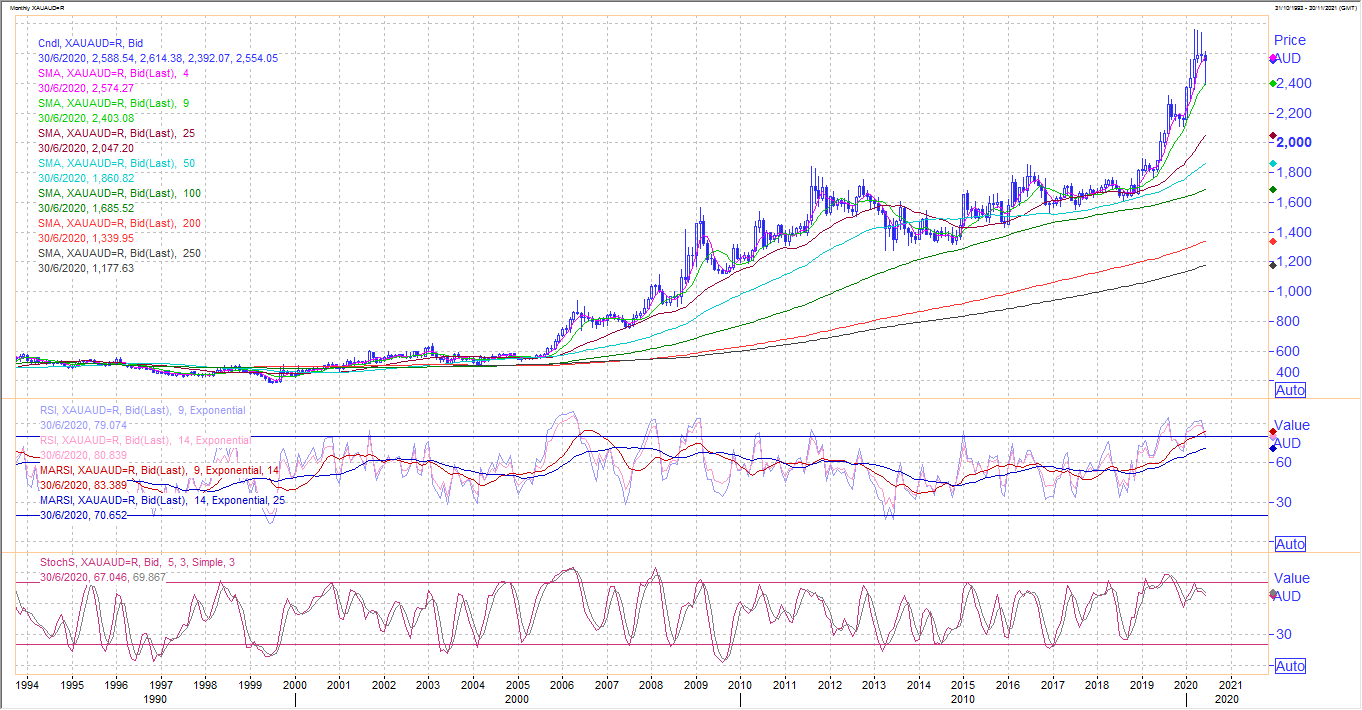Select the 'SMA, XAUAUD=R, Bid(Last), 200' legend entry

coord(119,224)
